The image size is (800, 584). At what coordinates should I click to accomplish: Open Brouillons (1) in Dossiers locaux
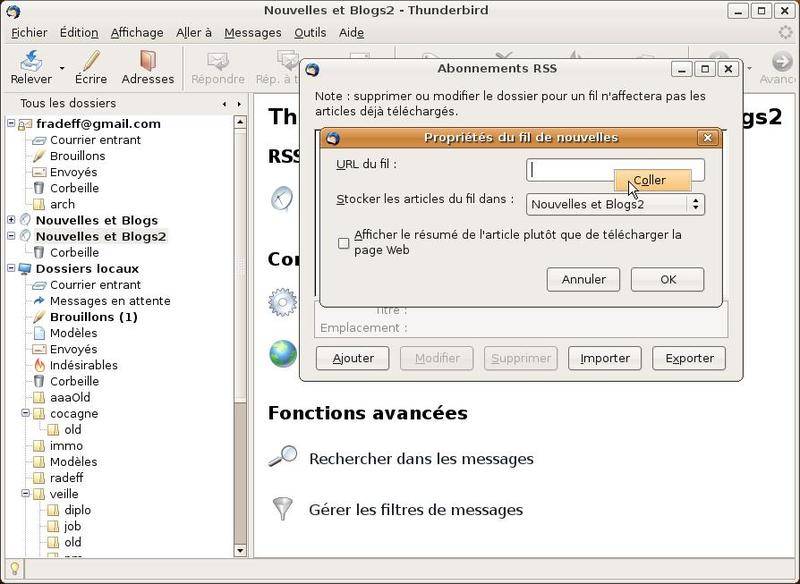coord(93,317)
